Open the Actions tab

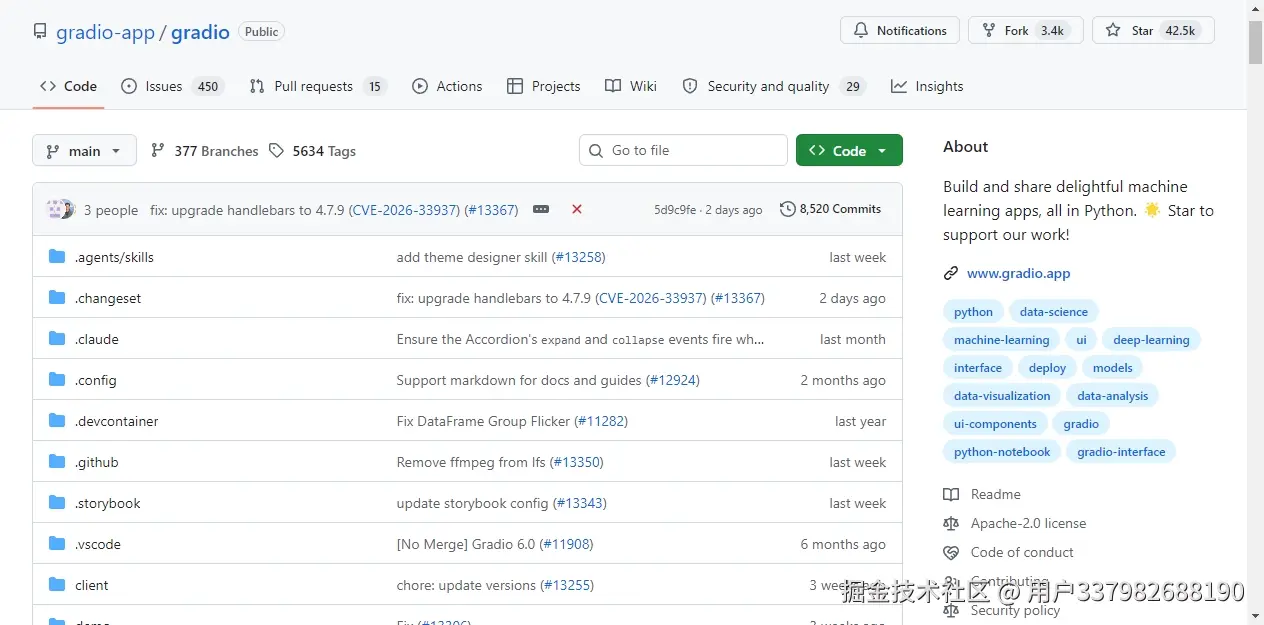(447, 86)
